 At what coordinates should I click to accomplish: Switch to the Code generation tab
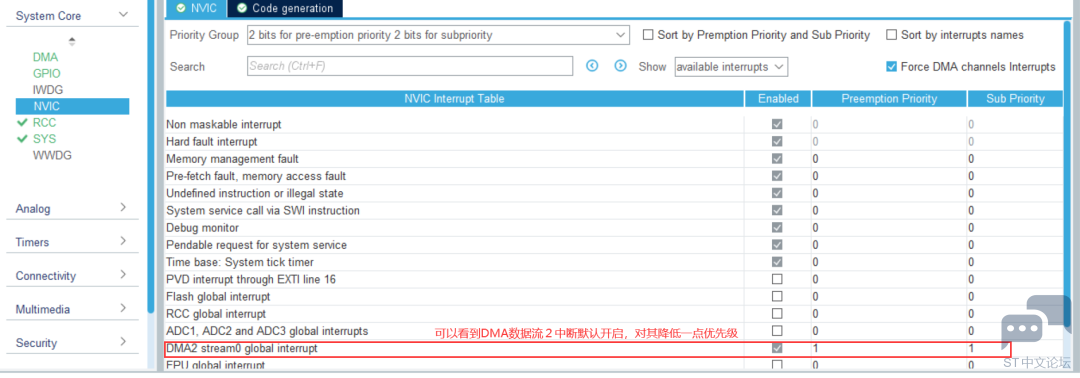285,8
